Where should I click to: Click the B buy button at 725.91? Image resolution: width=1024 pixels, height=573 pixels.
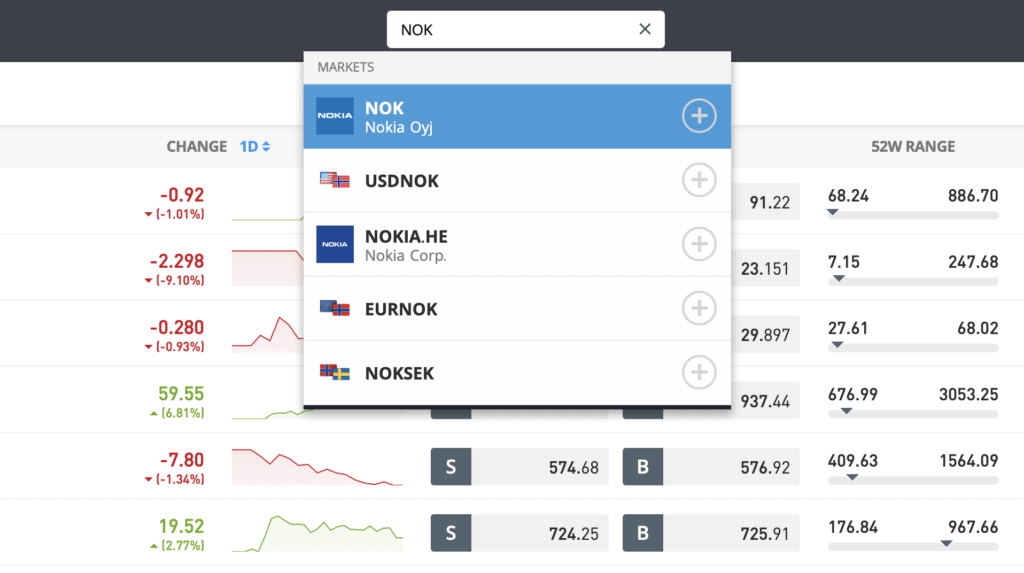(x=643, y=533)
